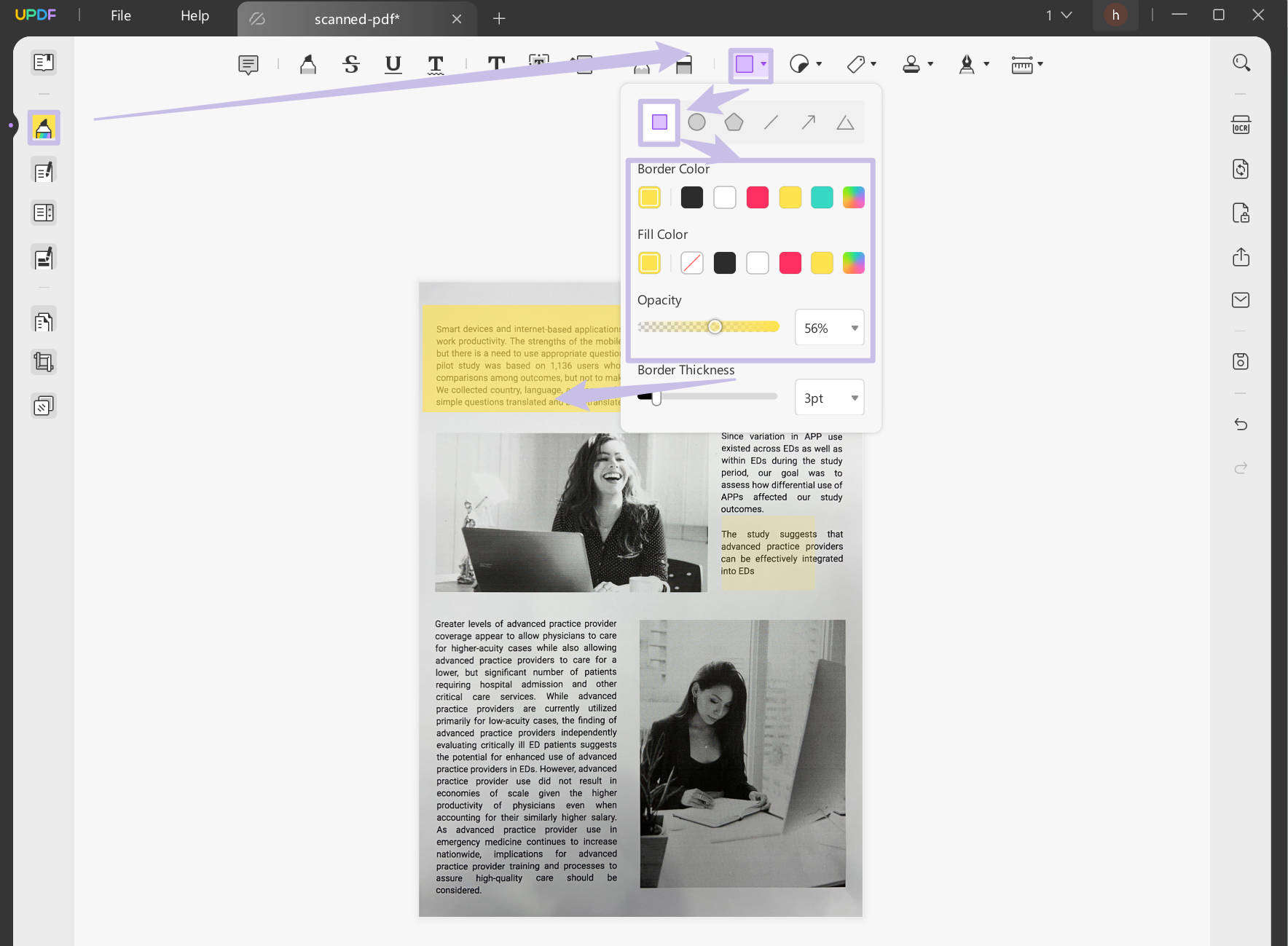Choose the arrow shape option
Screen dimensions: 1288x946
[808, 122]
